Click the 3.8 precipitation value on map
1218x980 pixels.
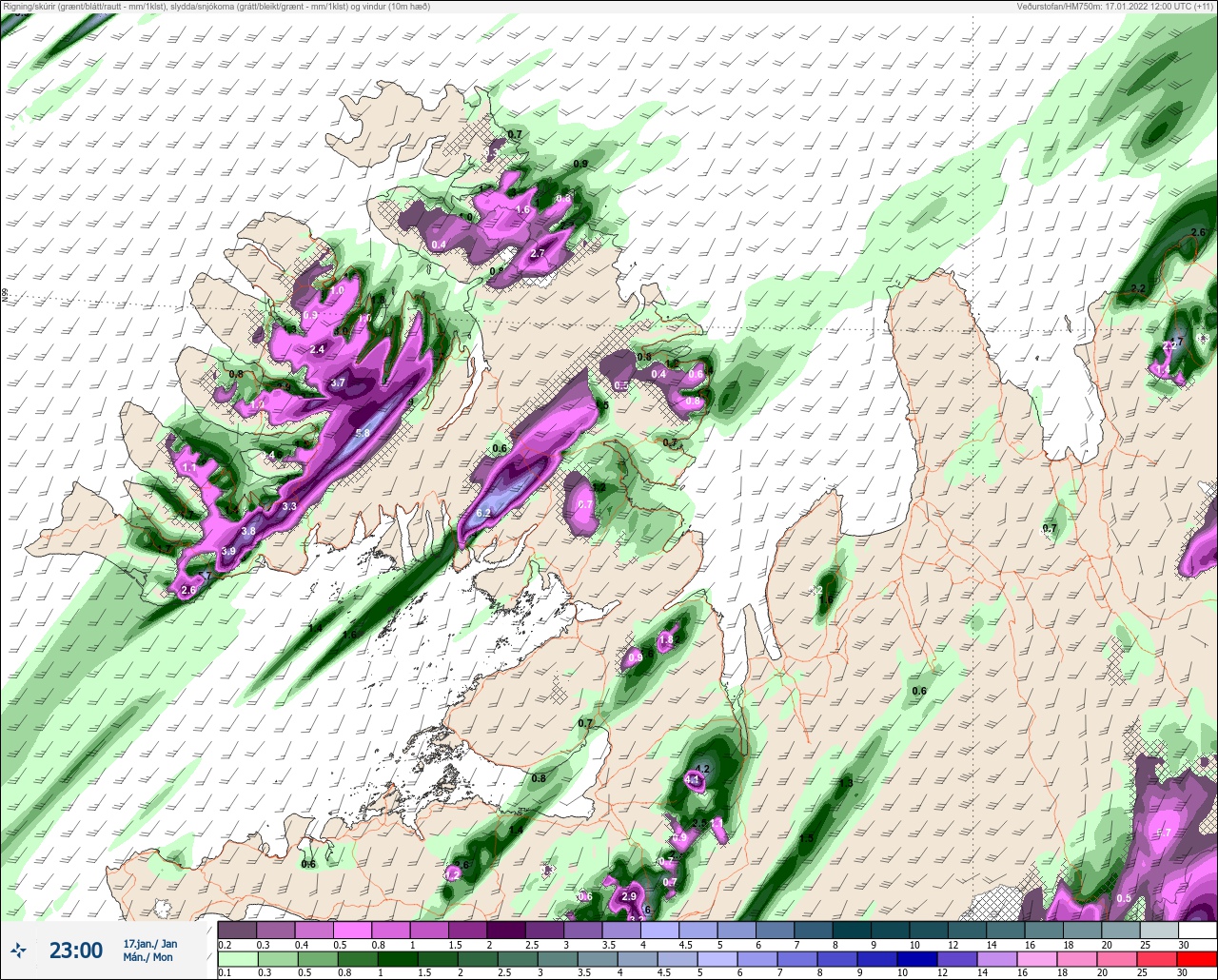pyautogui.click(x=248, y=531)
